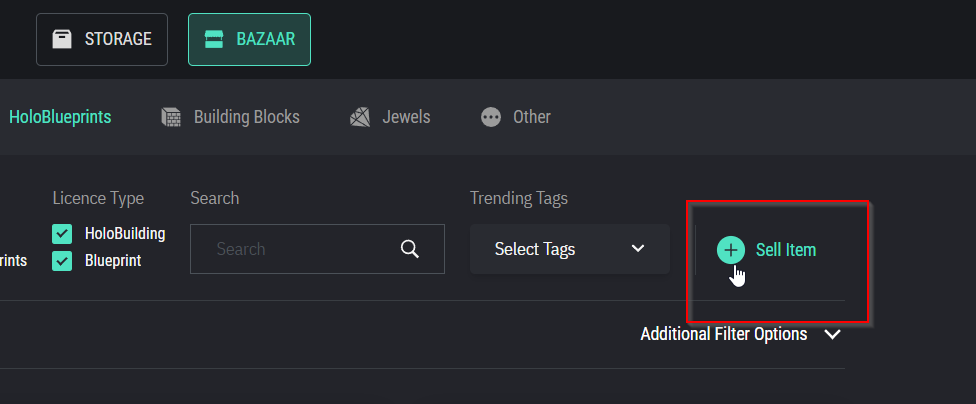
Task: Open the Other category tab label
Action: (532, 117)
